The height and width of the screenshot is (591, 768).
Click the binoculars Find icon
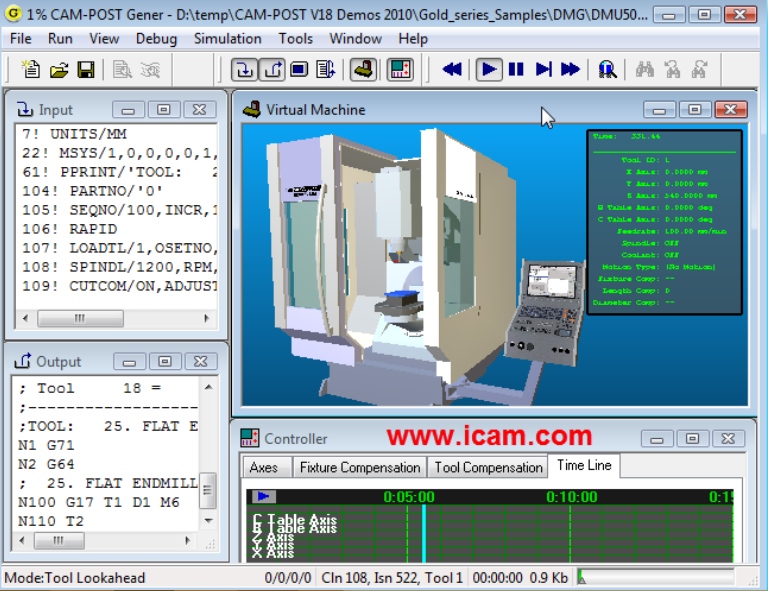[x=645, y=70]
